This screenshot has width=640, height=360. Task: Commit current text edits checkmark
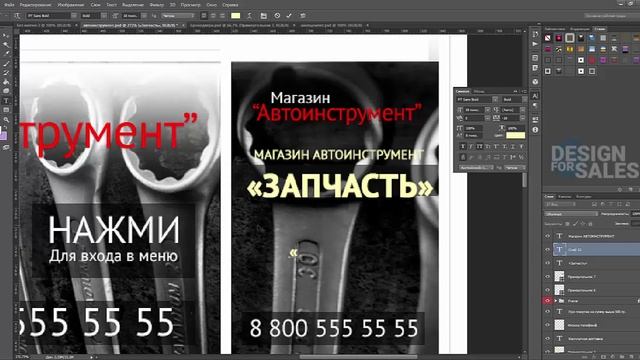[x=289, y=16]
